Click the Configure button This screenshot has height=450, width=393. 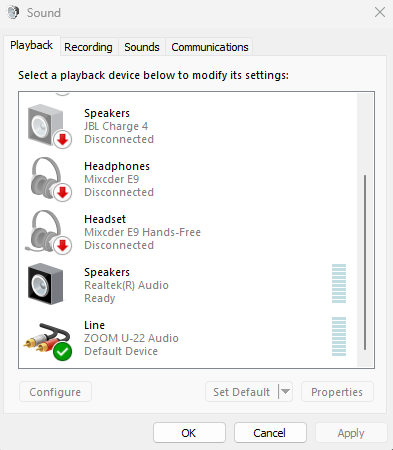pyautogui.click(x=55, y=392)
